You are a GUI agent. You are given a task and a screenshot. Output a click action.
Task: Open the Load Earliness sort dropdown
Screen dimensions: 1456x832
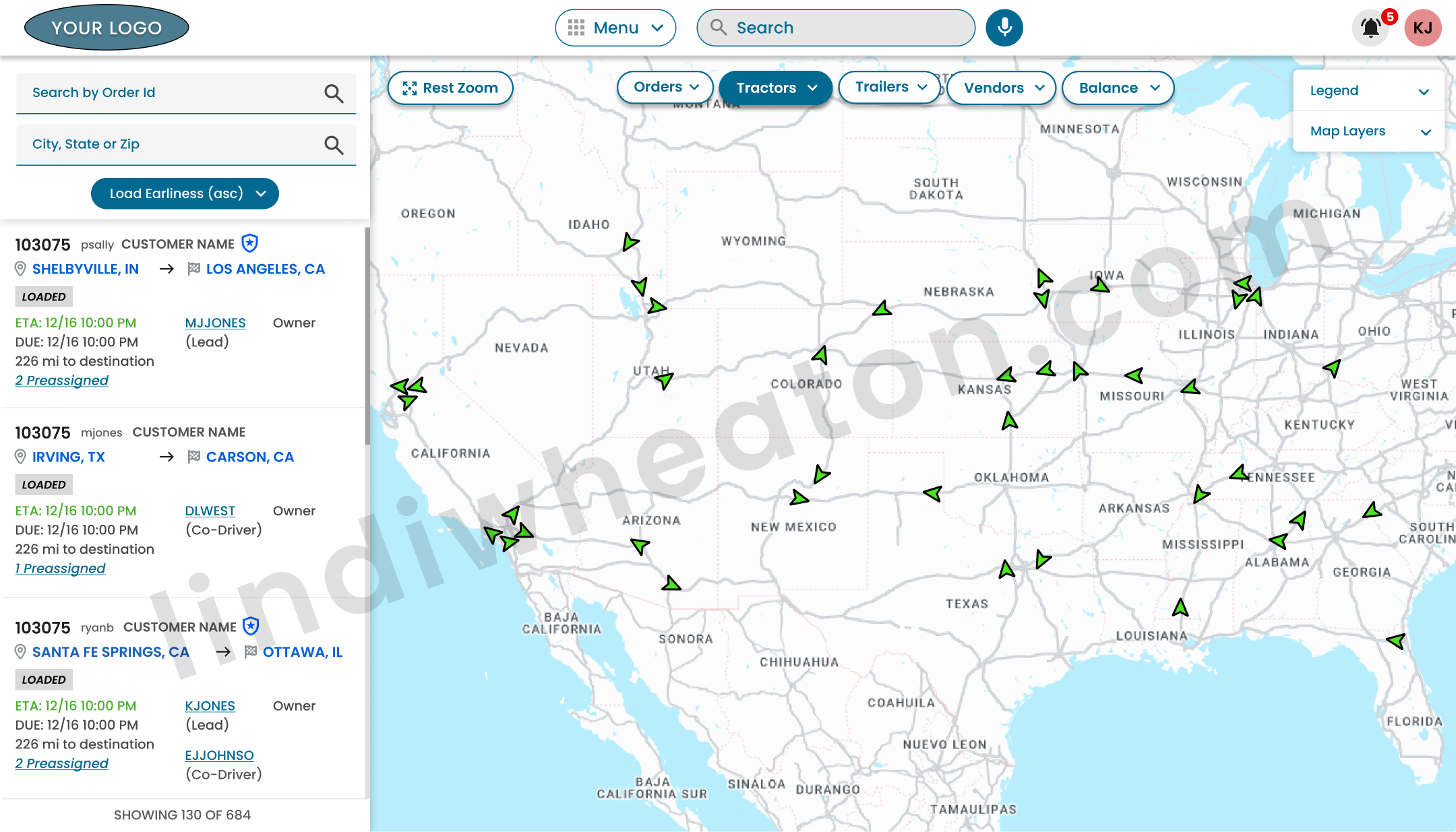(185, 193)
